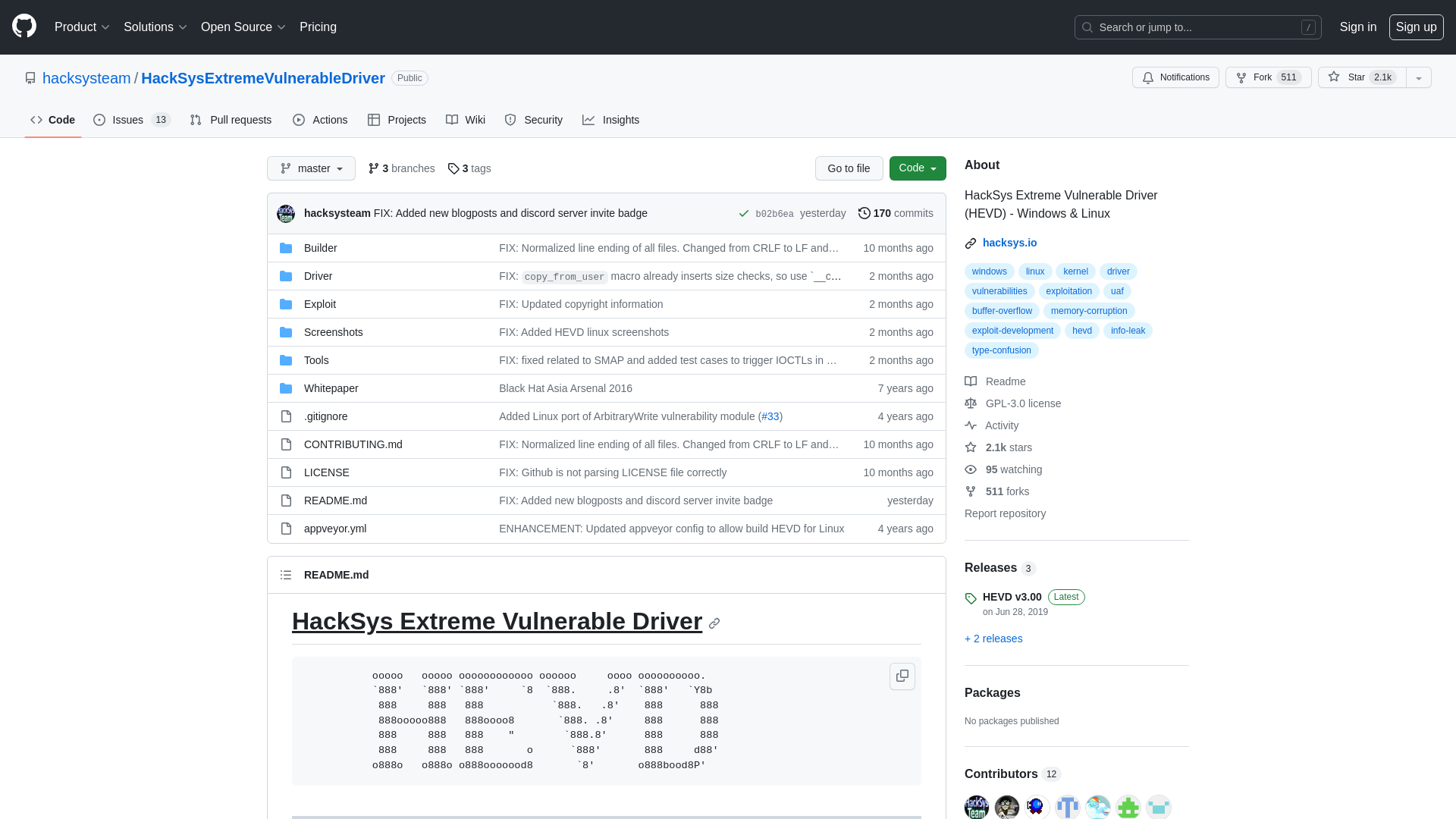Open the green contributor avatar
This screenshot has height=819, width=1456.
1128,807
